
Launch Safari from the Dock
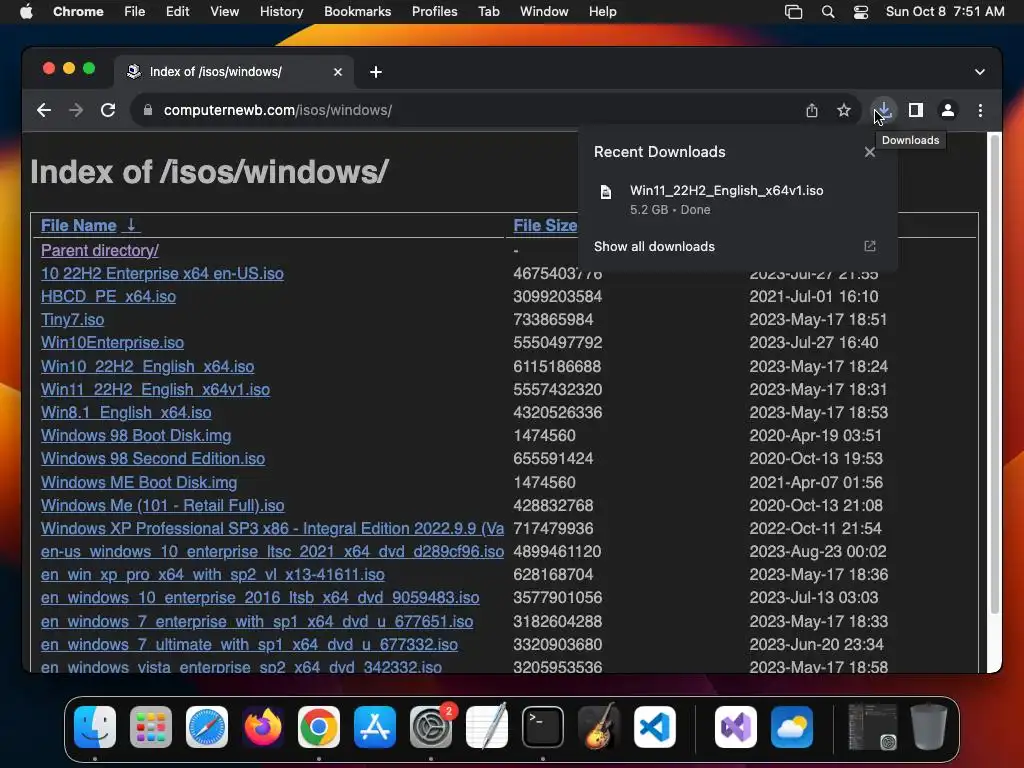207,727
